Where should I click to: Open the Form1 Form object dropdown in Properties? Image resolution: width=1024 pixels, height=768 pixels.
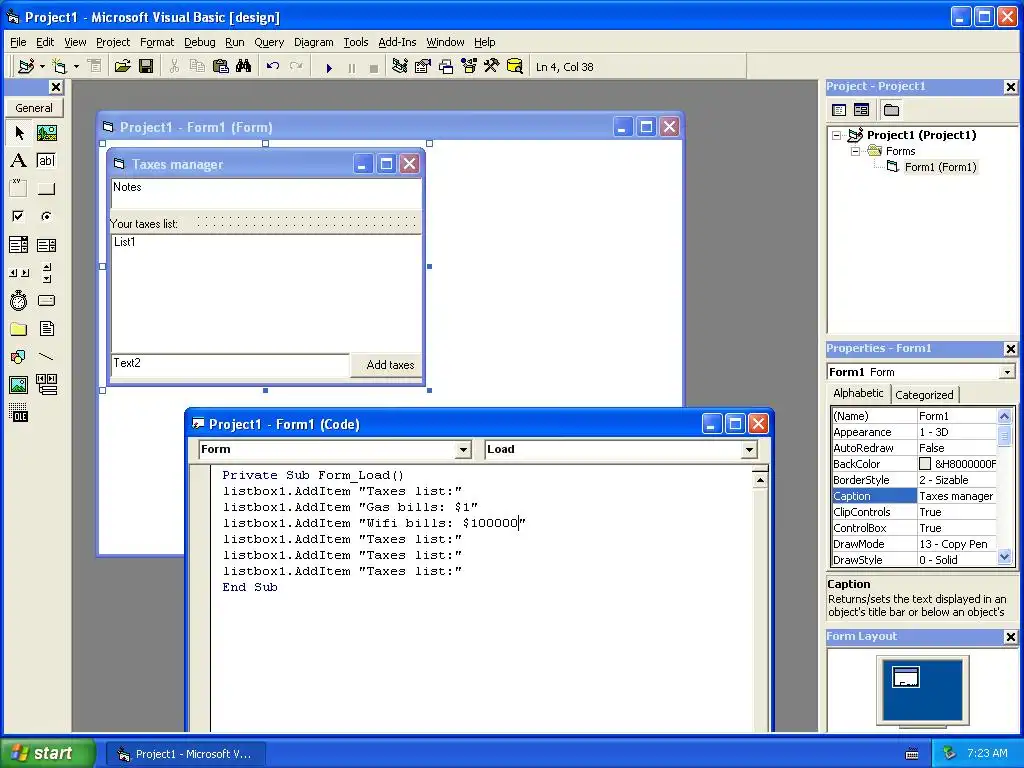click(1008, 372)
